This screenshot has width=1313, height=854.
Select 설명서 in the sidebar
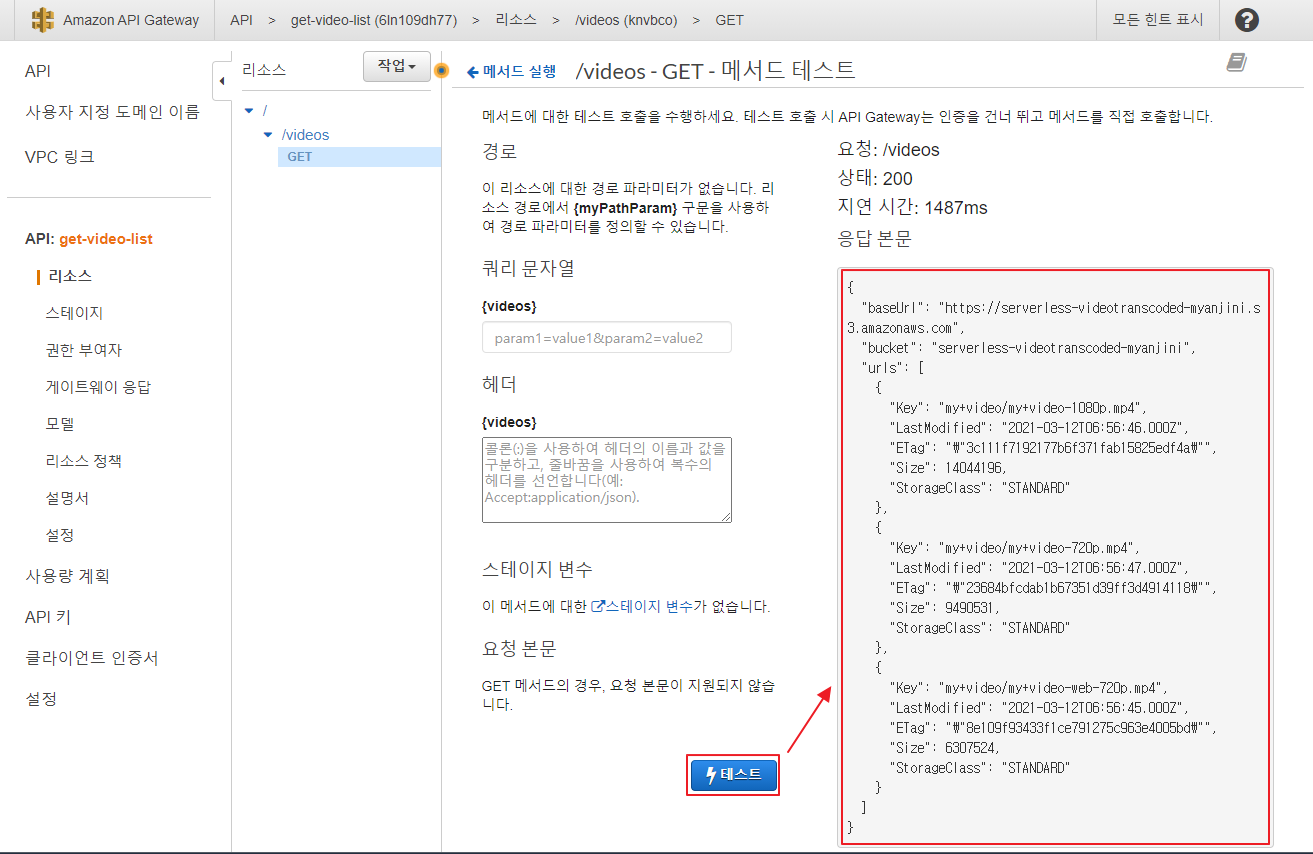click(67, 498)
